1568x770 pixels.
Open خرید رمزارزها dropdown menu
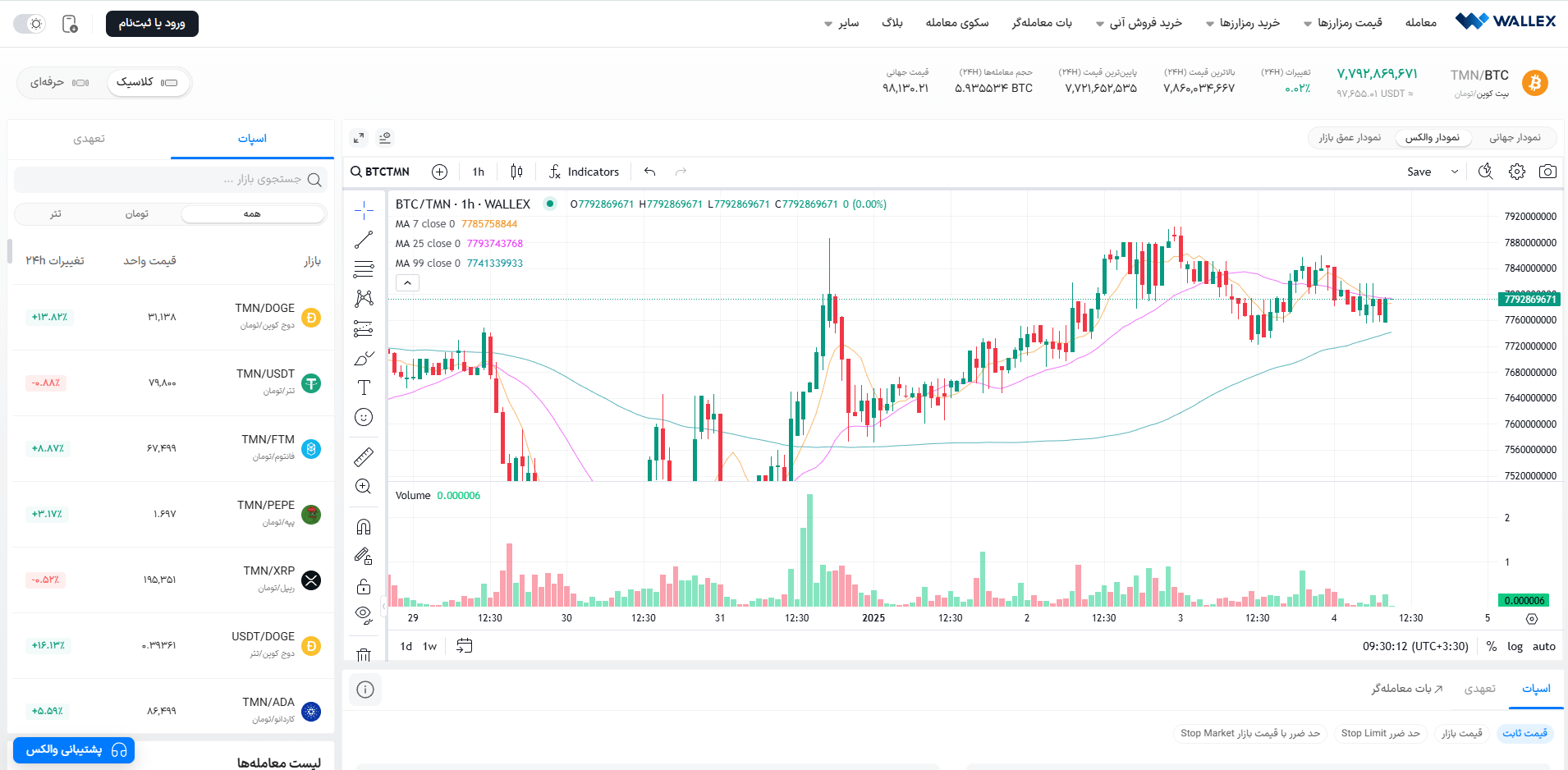(x=1243, y=23)
